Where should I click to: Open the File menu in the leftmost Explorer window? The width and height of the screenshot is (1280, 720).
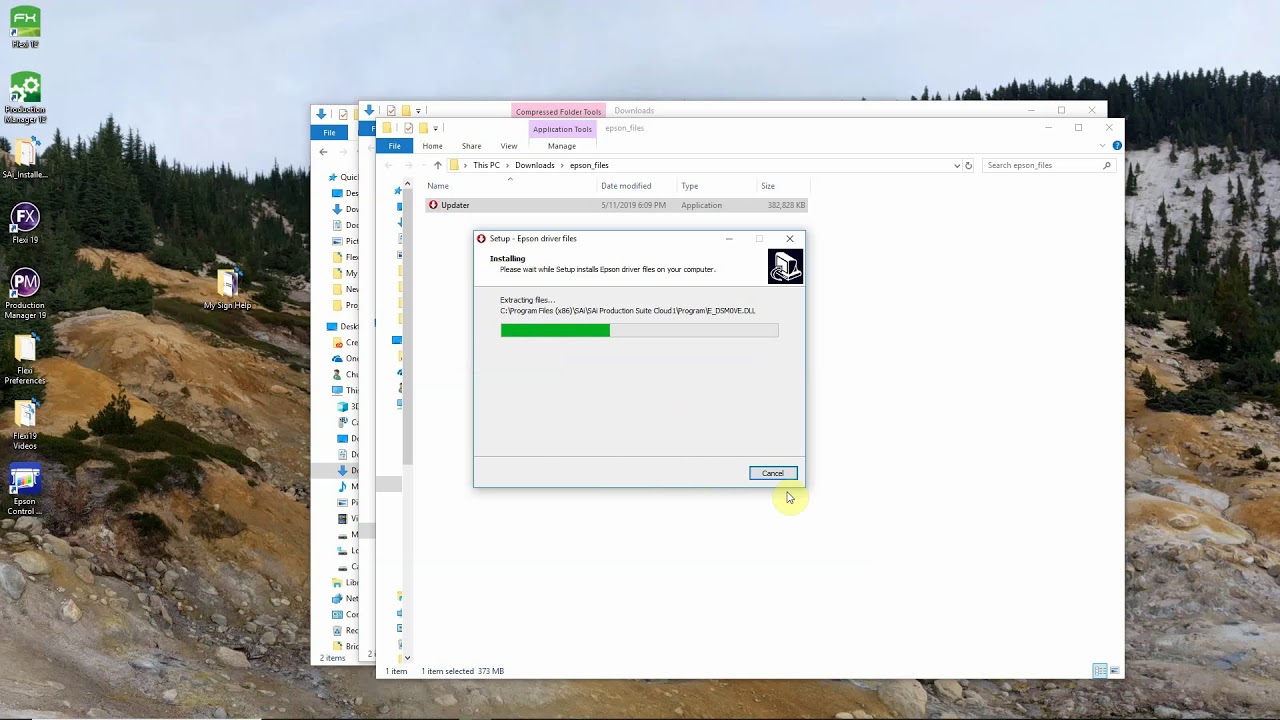click(329, 132)
